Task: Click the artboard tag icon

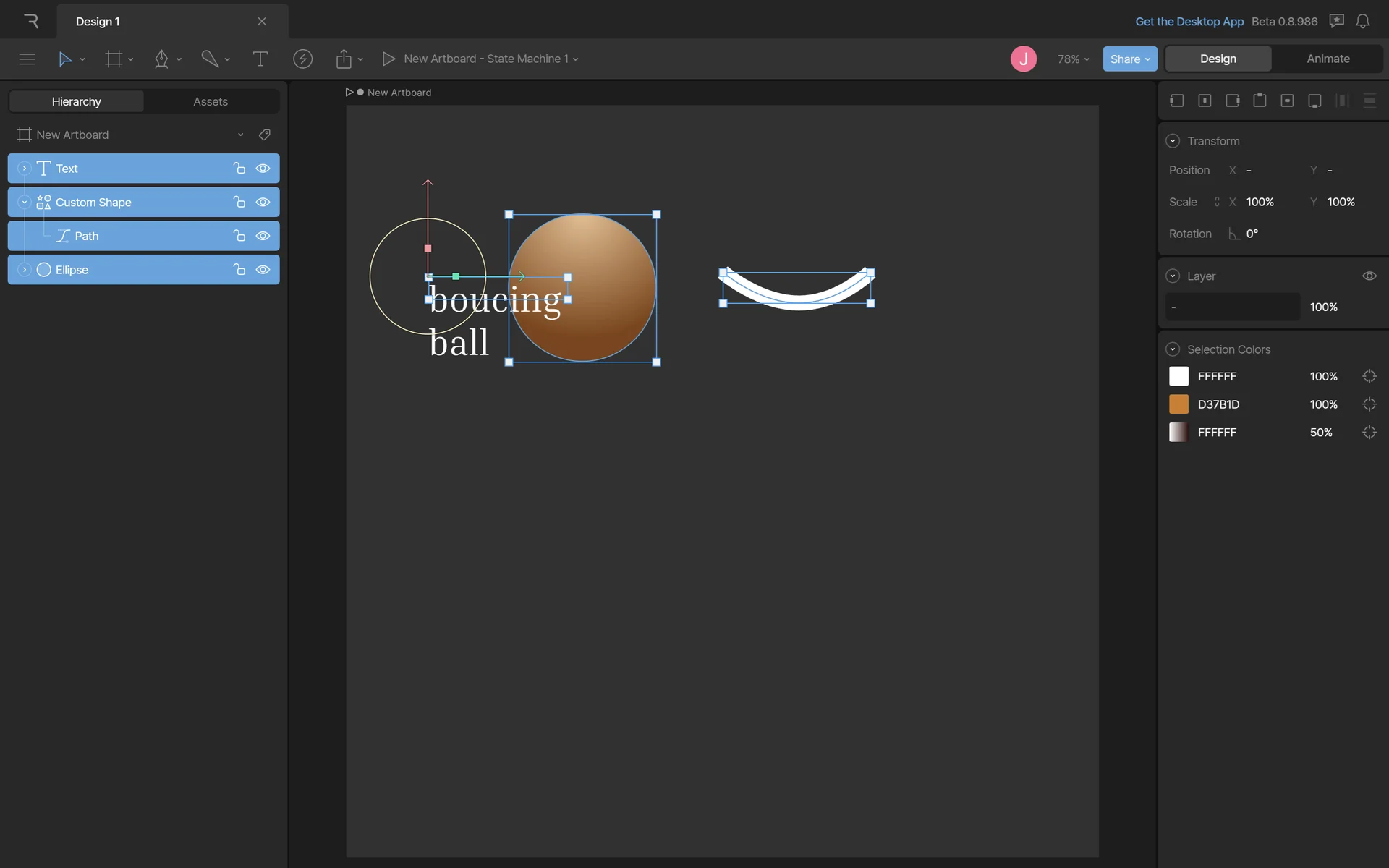Action: [x=265, y=135]
